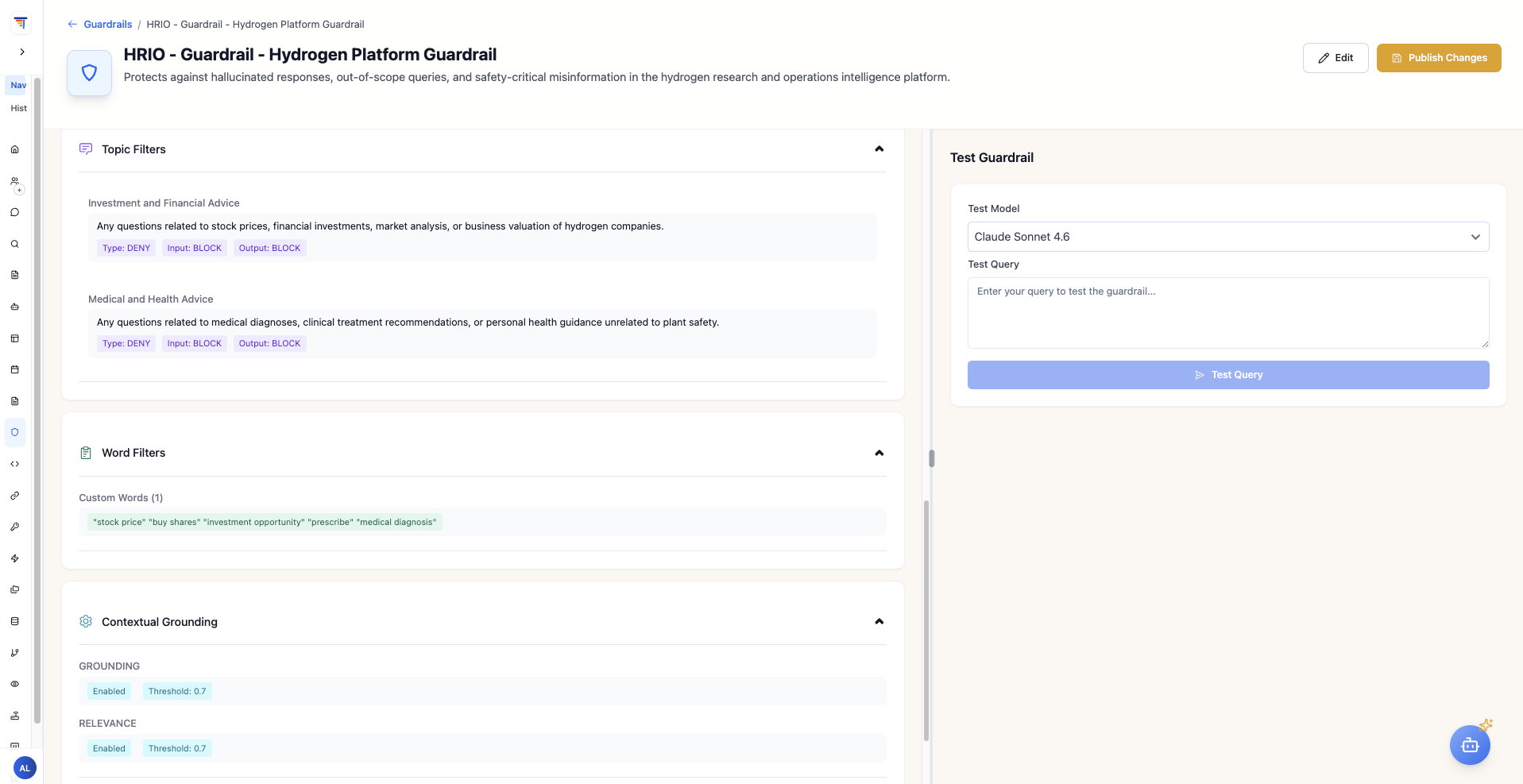This screenshot has height=784, width=1523.
Task: Open the layout panel sidebar icon
Action: point(14,338)
